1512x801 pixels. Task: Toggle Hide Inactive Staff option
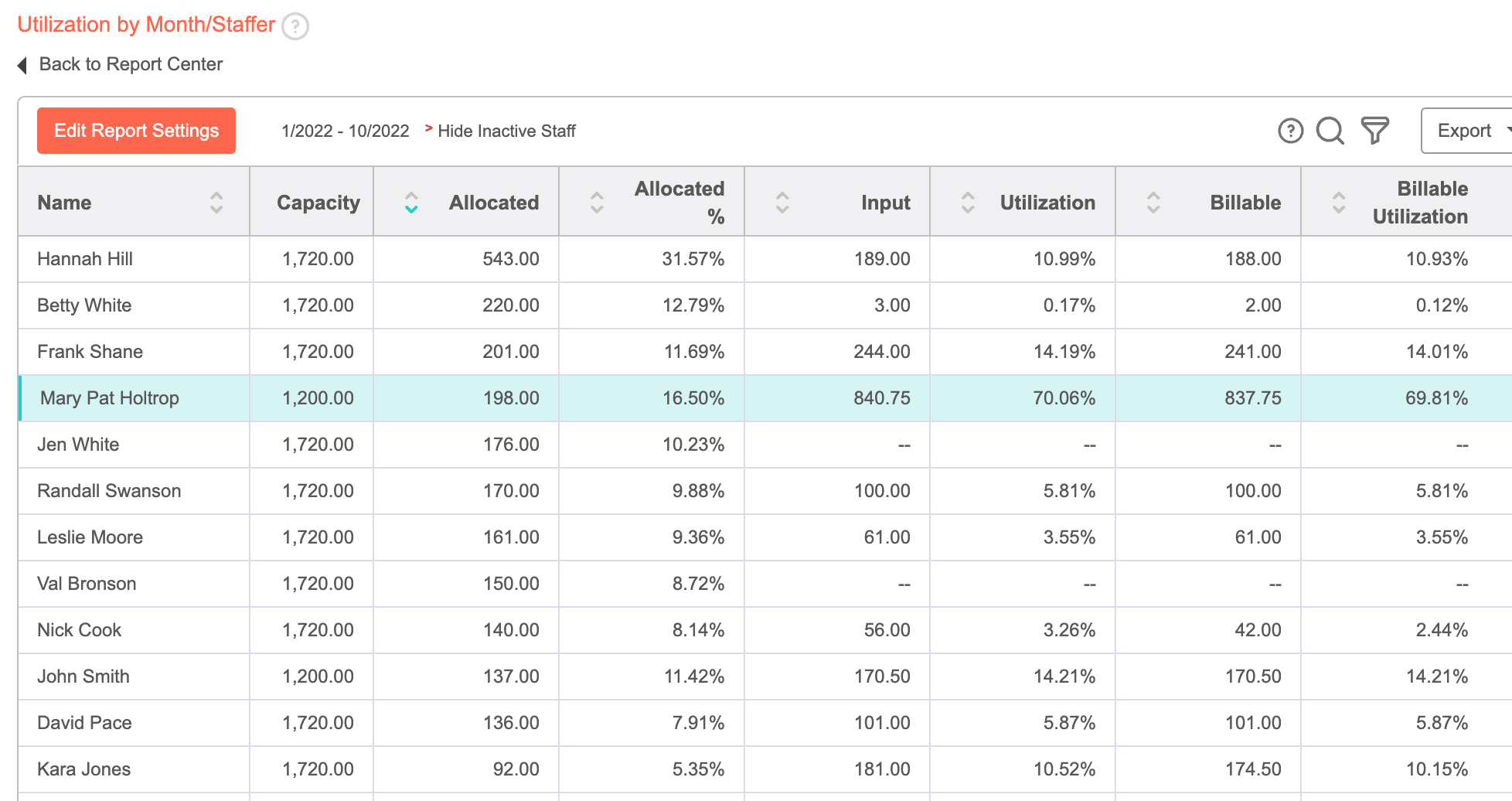pos(506,131)
